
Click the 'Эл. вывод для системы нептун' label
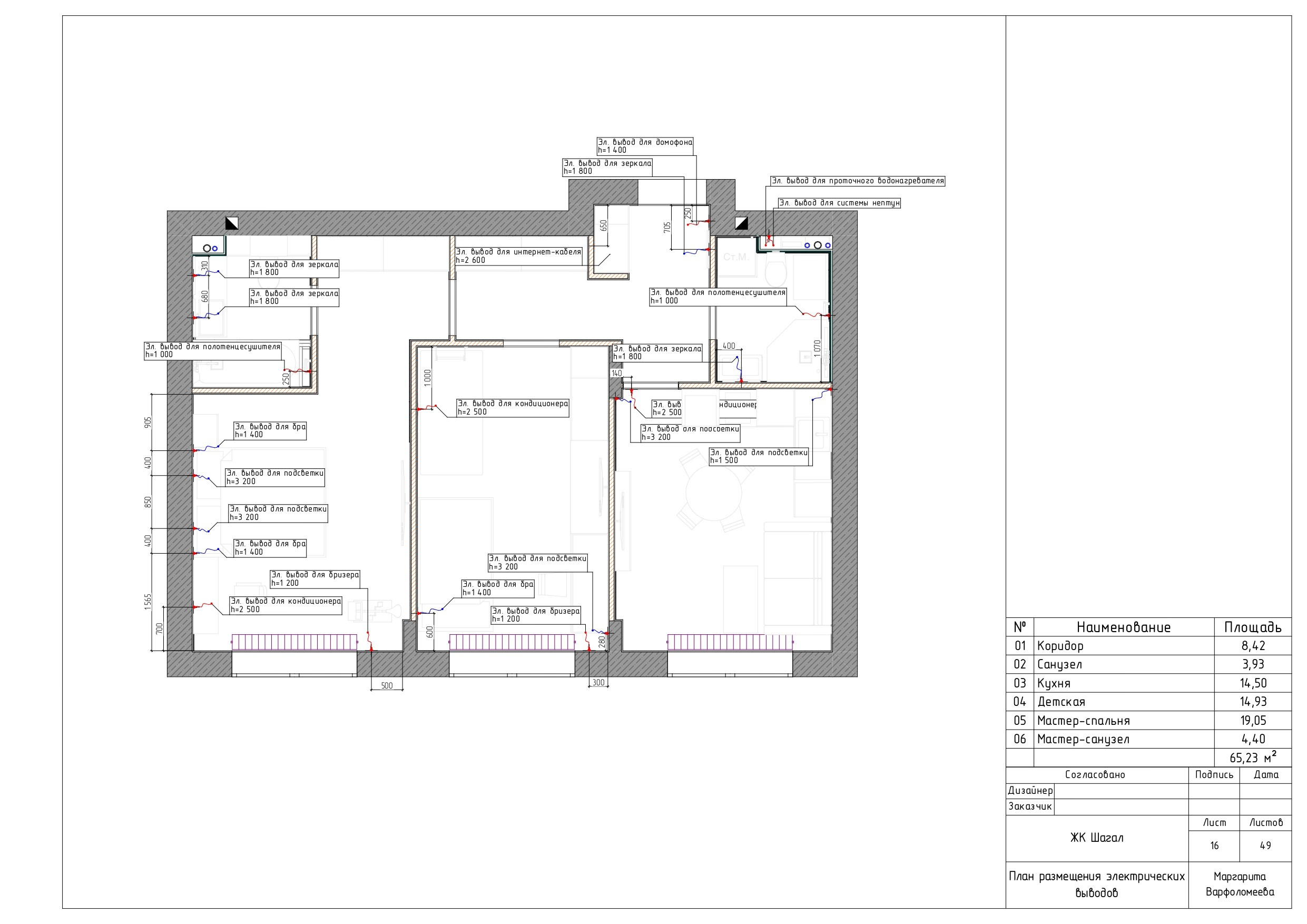coord(839,203)
